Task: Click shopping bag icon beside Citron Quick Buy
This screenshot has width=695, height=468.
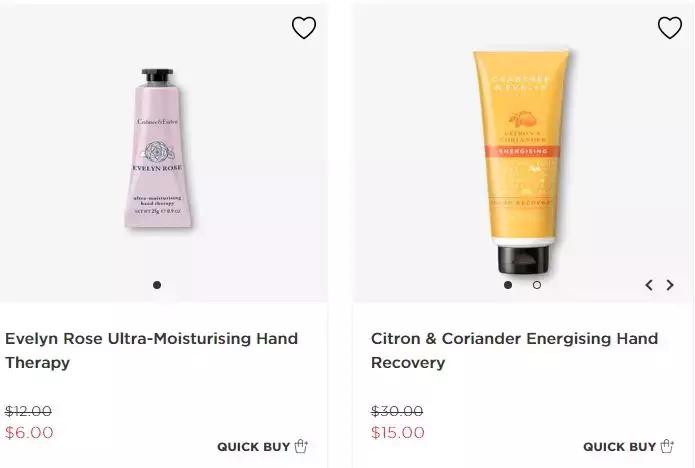Action: click(x=667, y=446)
